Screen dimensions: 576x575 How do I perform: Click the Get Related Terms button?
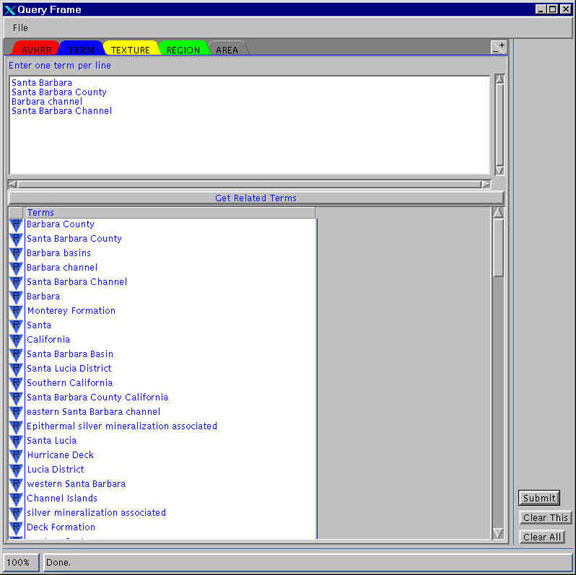pos(256,198)
